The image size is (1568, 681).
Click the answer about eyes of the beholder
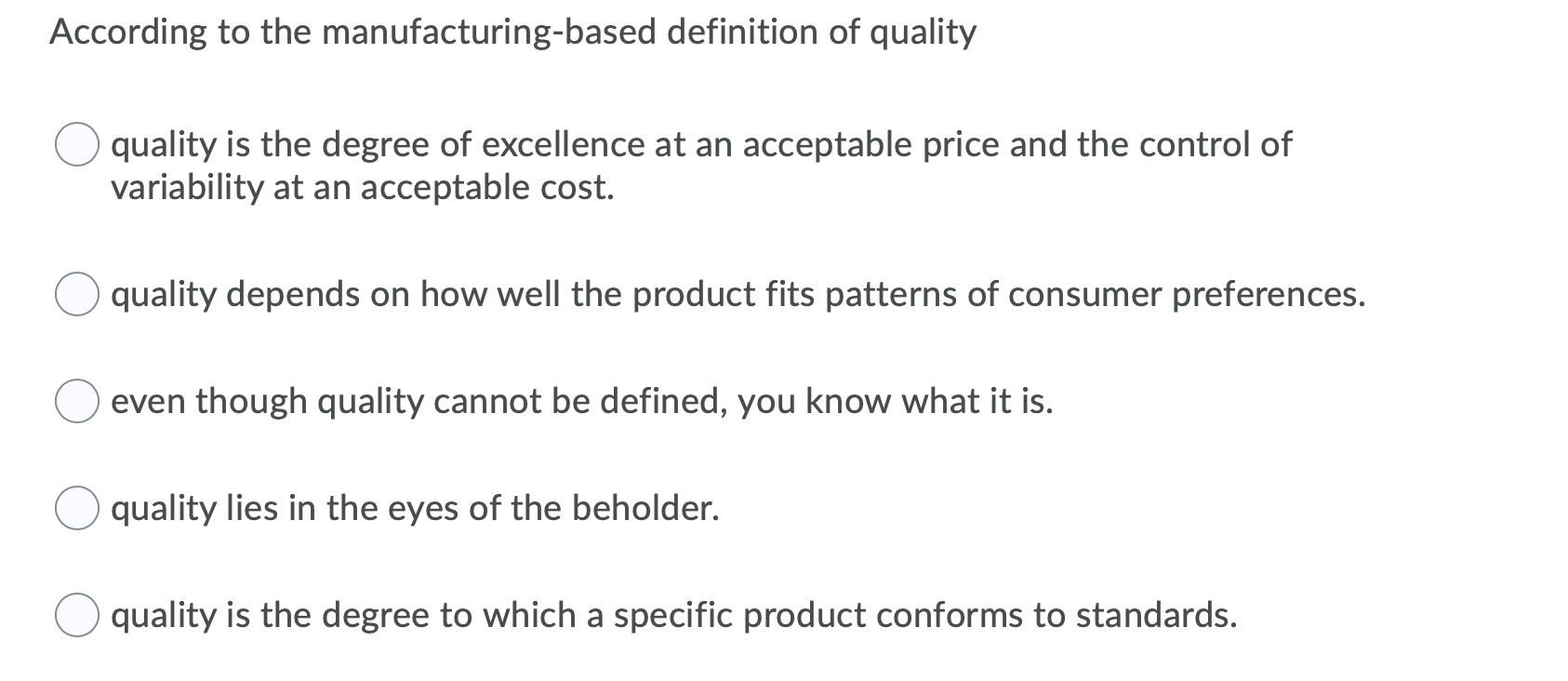[414, 508]
